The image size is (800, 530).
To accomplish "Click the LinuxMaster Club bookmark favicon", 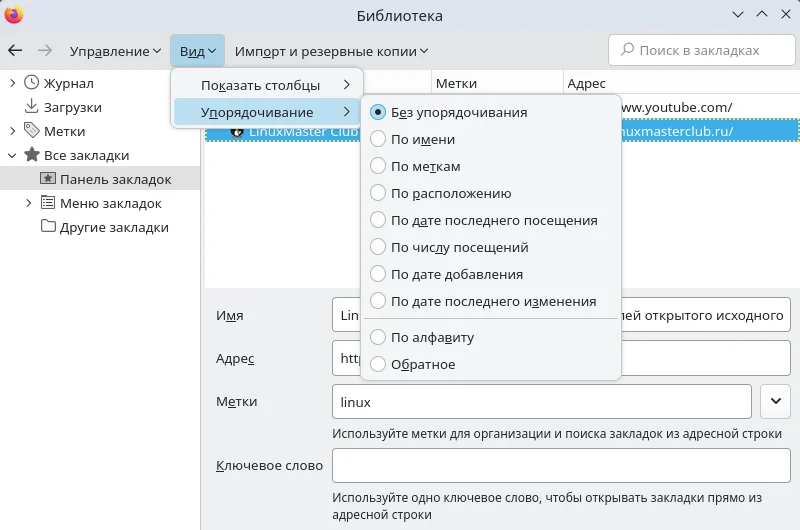I will [237, 133].
